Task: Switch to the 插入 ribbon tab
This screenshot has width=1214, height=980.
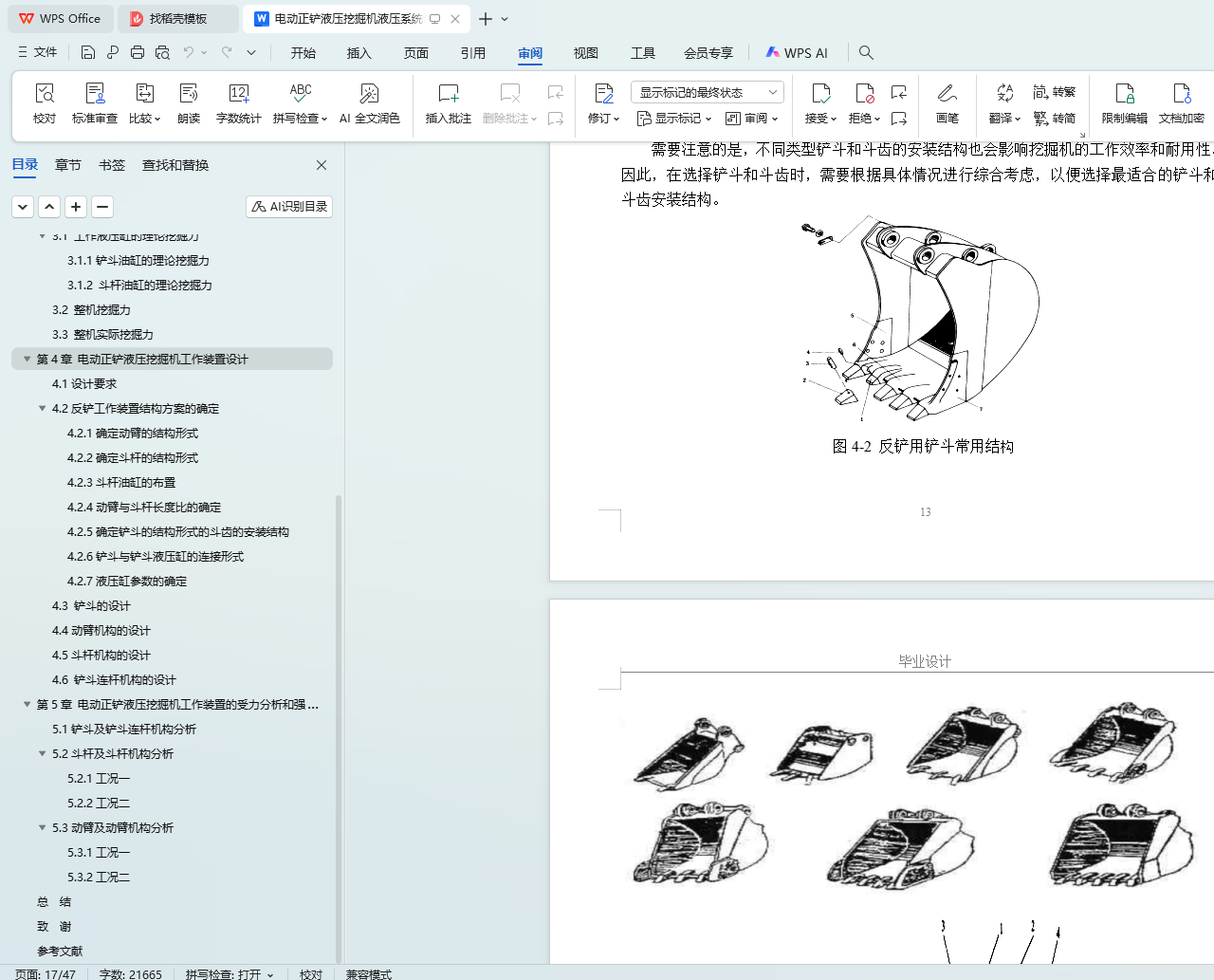Action: click(x=359, y=53)
